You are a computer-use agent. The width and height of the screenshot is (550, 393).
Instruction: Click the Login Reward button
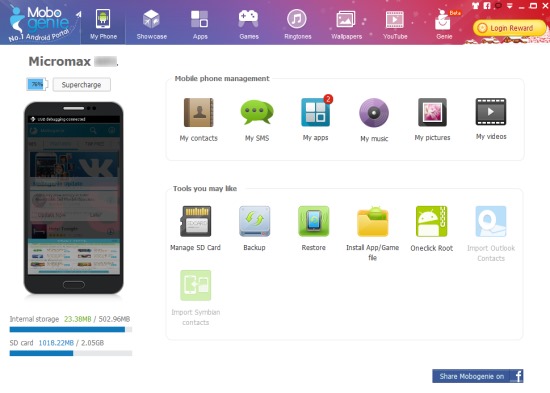click(x=509, y=28)
